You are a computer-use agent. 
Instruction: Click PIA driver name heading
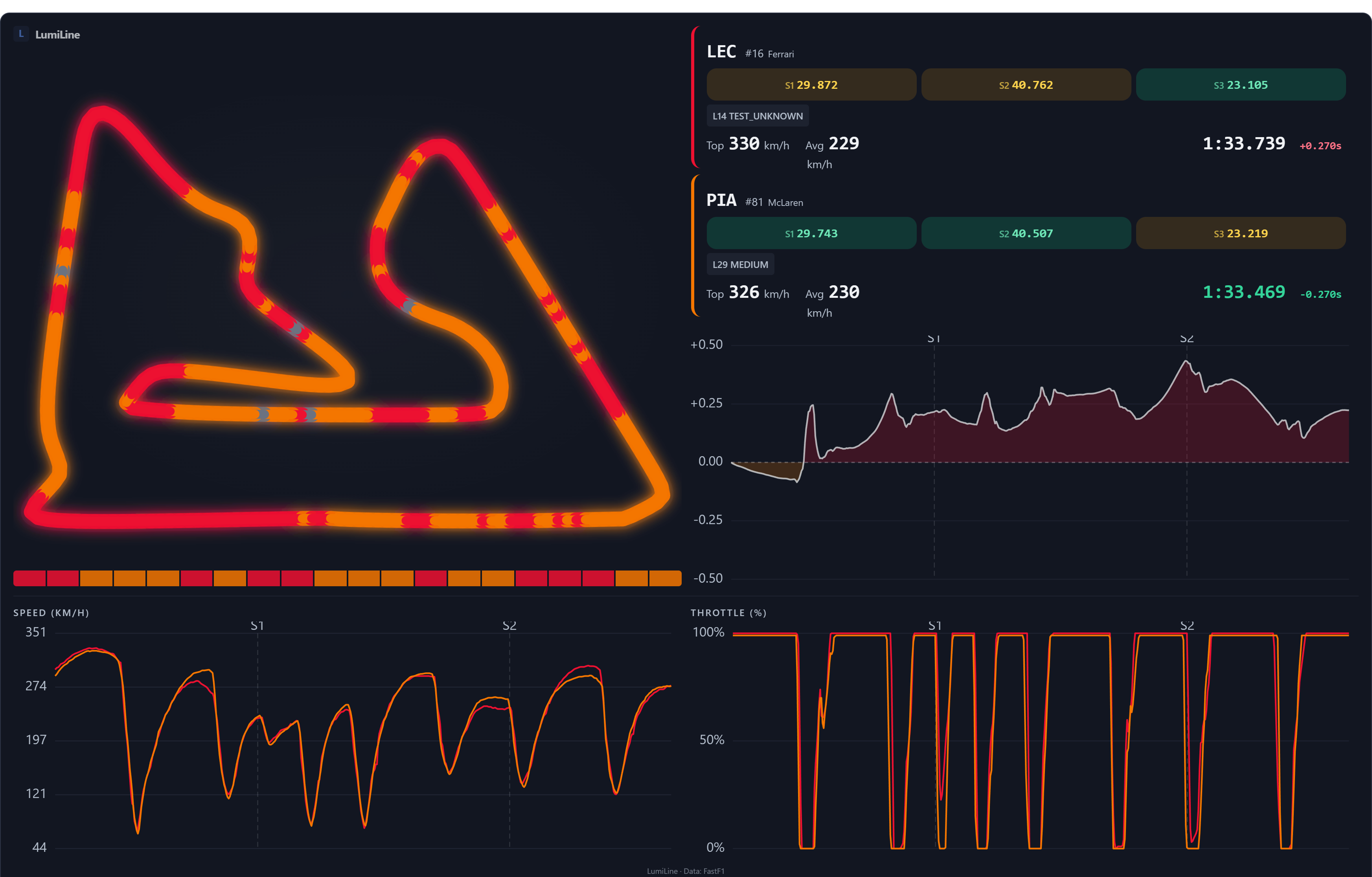[x=721, y=200]
